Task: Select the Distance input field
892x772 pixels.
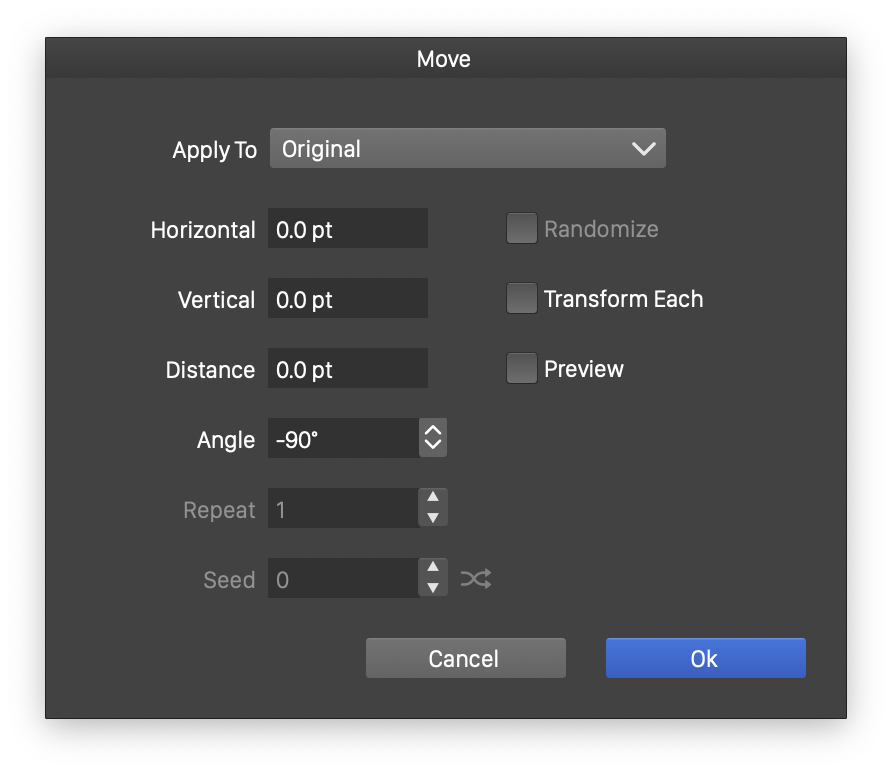Action: point(348,368)
